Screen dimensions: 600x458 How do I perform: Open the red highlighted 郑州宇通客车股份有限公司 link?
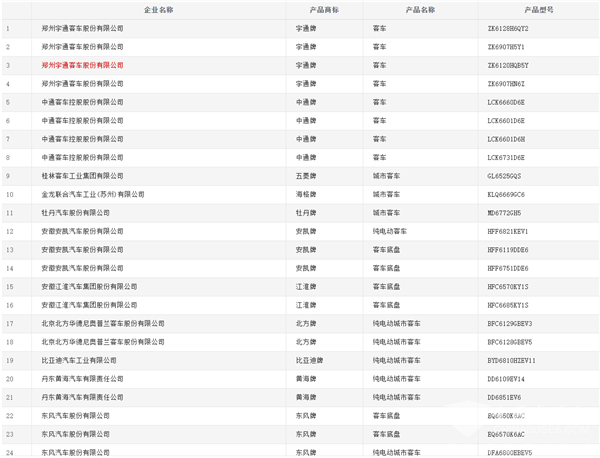coord(83,64)
